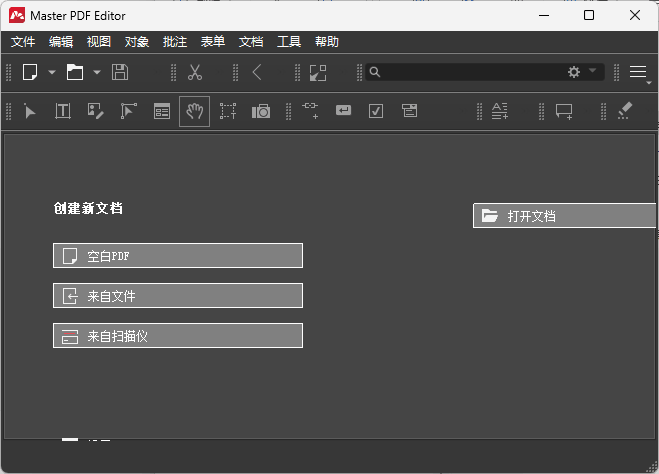Open the 表单 menu

(213, 42)
